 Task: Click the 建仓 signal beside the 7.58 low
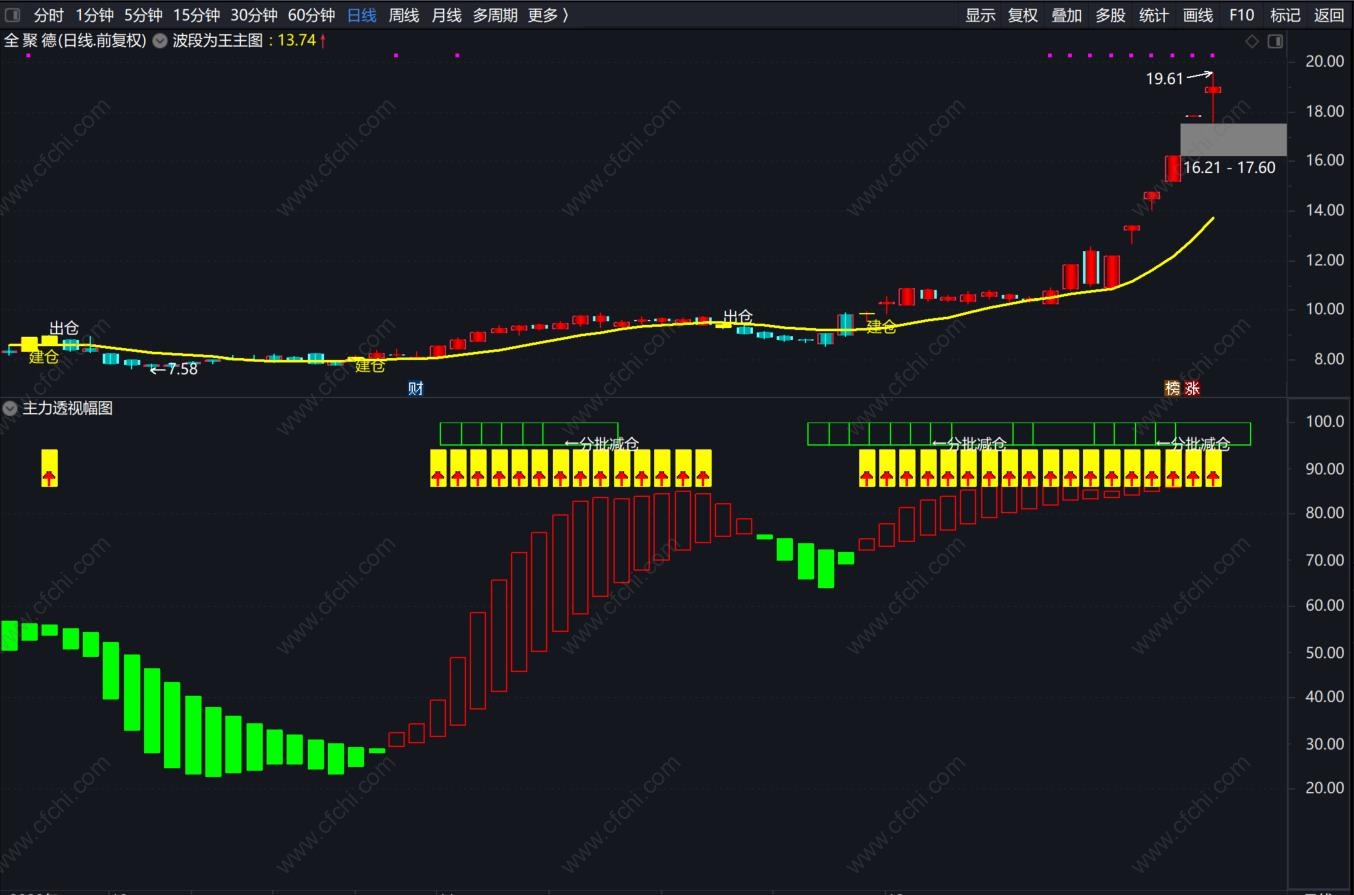click(x=370, y=366)
